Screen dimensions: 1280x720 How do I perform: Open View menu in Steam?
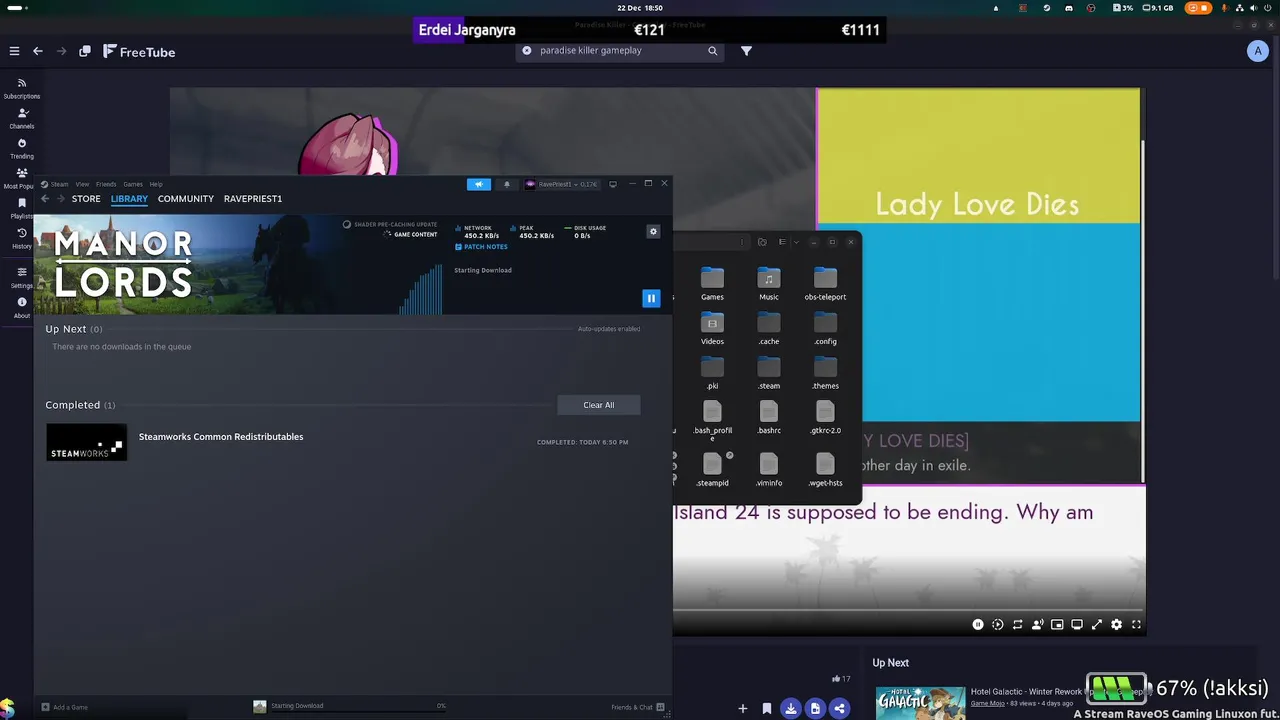(x=82, y=184)
